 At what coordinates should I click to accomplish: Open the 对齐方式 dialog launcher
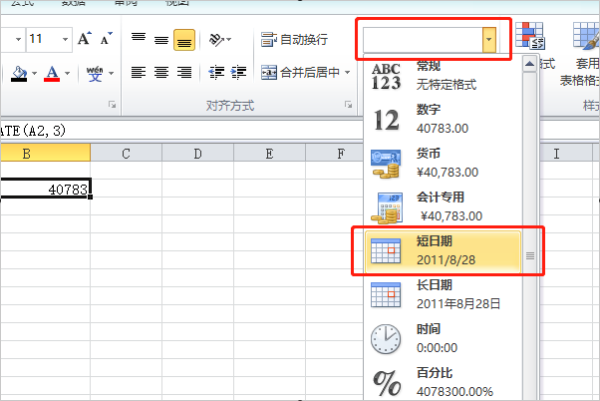tap(348, 104)
